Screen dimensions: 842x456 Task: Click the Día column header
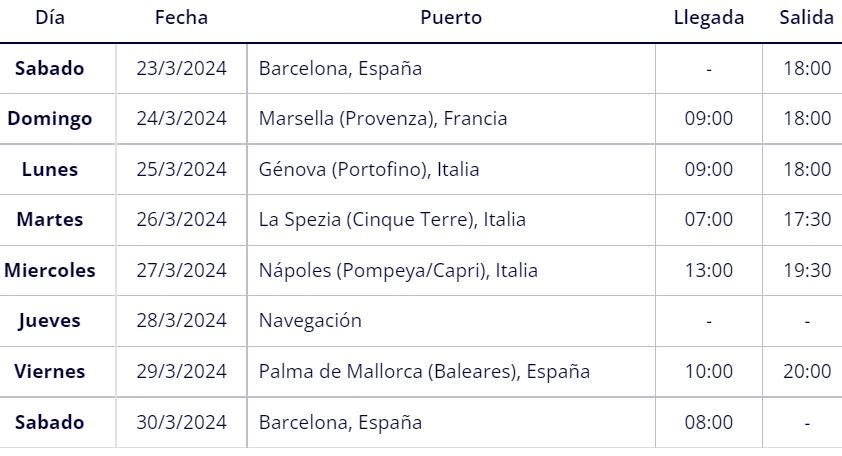coord(50,18)
